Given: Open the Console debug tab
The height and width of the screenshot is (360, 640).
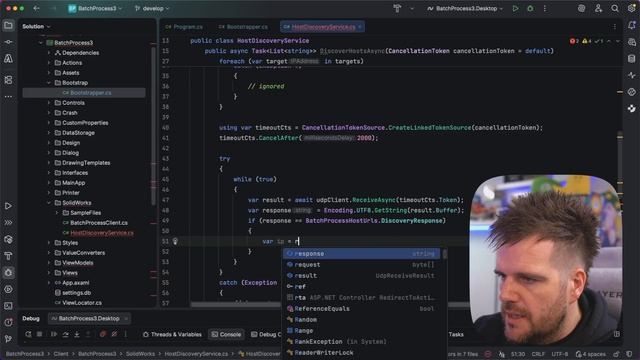Looking at the screenshot, I should click(x=226, y=334).
